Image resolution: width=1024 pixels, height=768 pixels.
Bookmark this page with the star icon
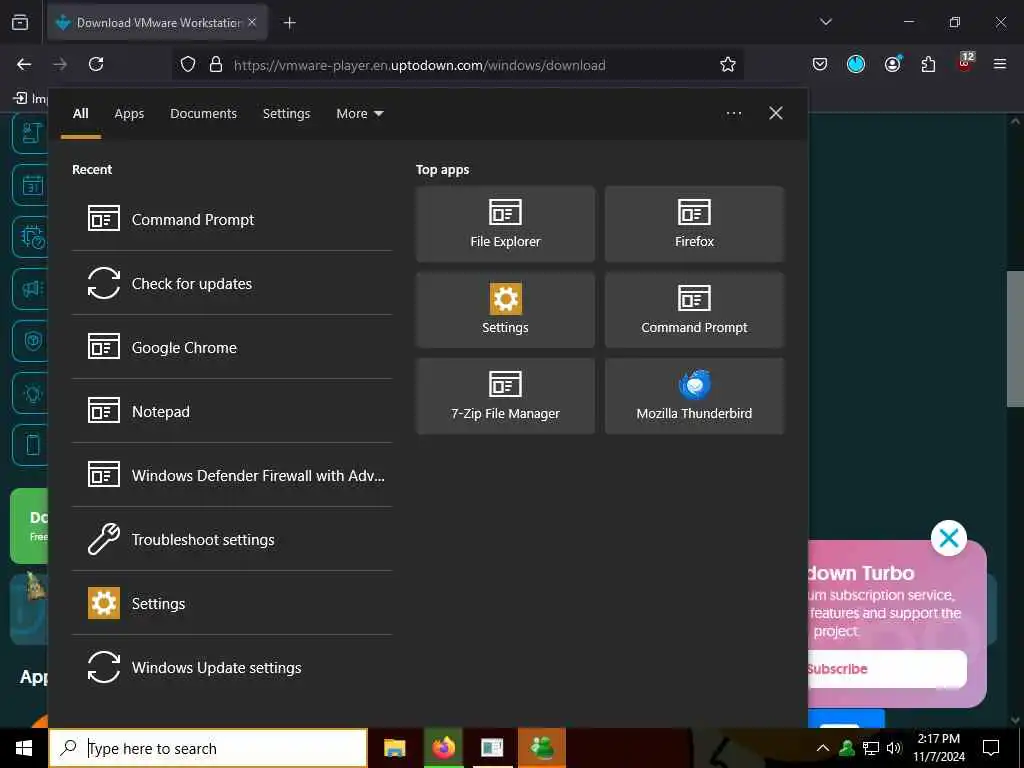coord(728,64)
